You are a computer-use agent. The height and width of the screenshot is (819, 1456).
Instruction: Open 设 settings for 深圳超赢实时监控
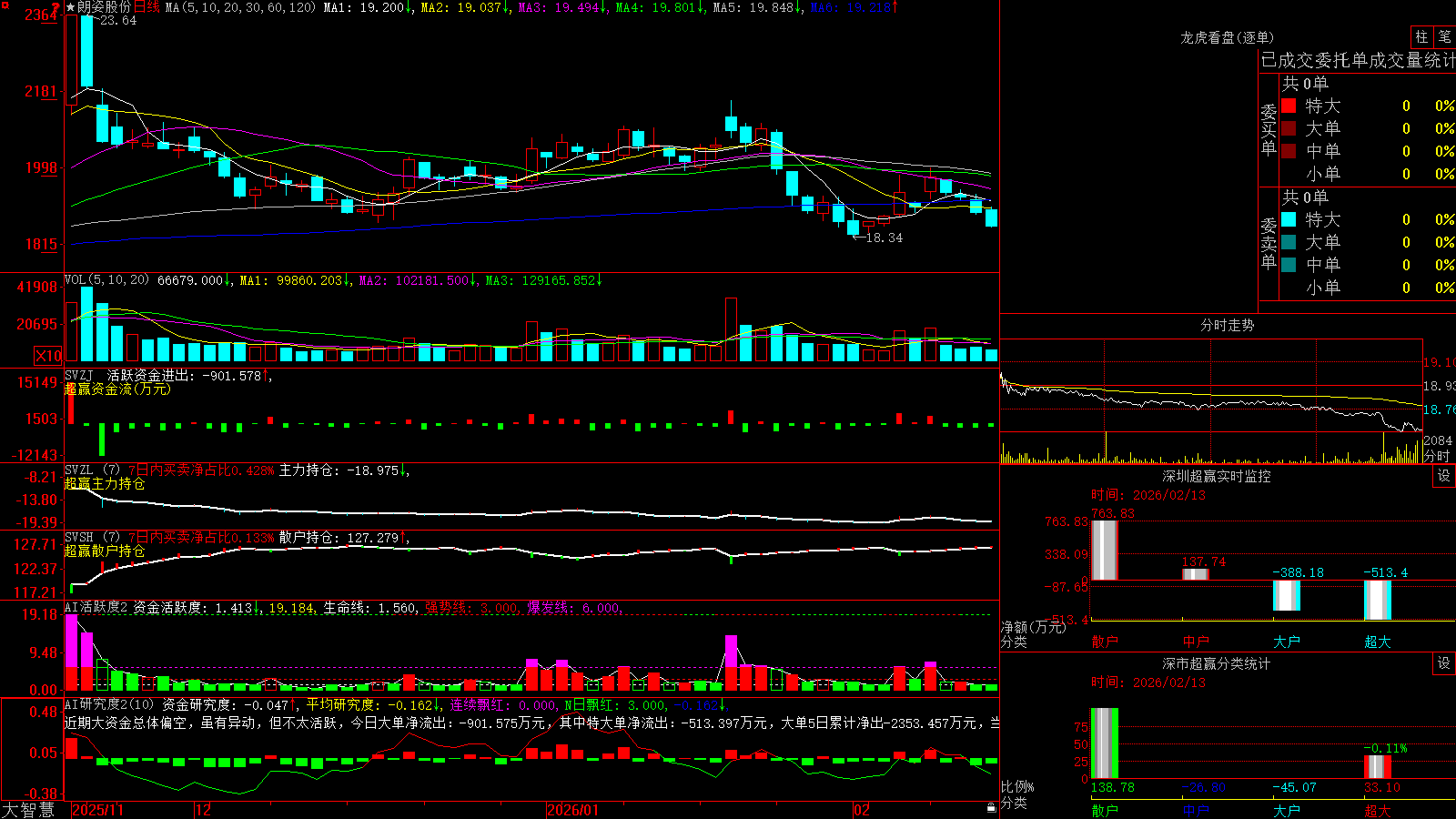tap(1444, 476)
